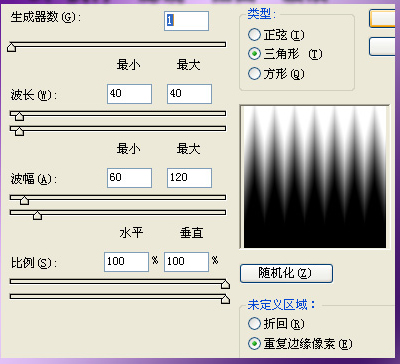Screen dimensions: 400x364
Task: Click the horizontal scale slider handle
Action: 225,284
